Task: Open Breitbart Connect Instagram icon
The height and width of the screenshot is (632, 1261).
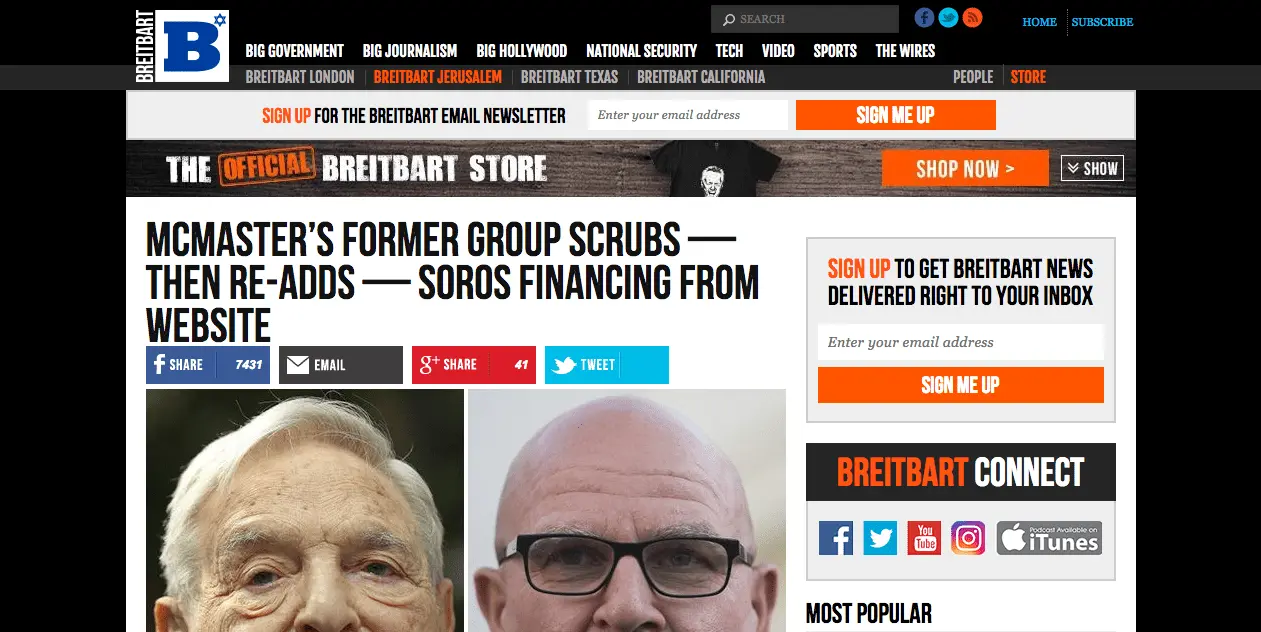Action: point(968,538)
